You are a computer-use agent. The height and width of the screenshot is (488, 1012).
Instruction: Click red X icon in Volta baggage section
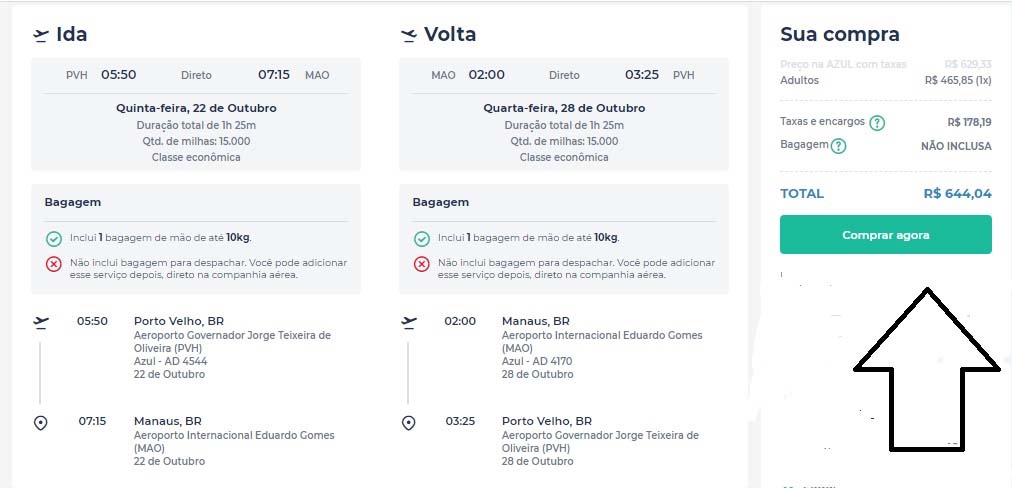[422, 264]
